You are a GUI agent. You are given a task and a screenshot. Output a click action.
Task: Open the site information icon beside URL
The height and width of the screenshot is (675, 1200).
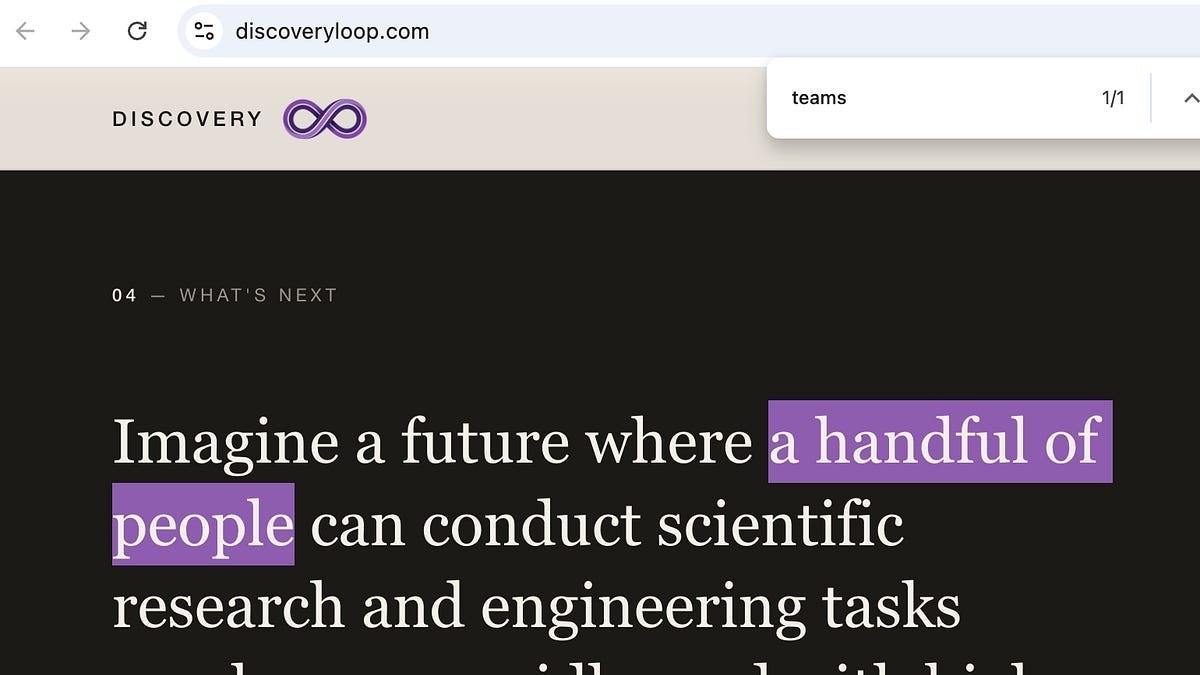(x=205, y=31)
